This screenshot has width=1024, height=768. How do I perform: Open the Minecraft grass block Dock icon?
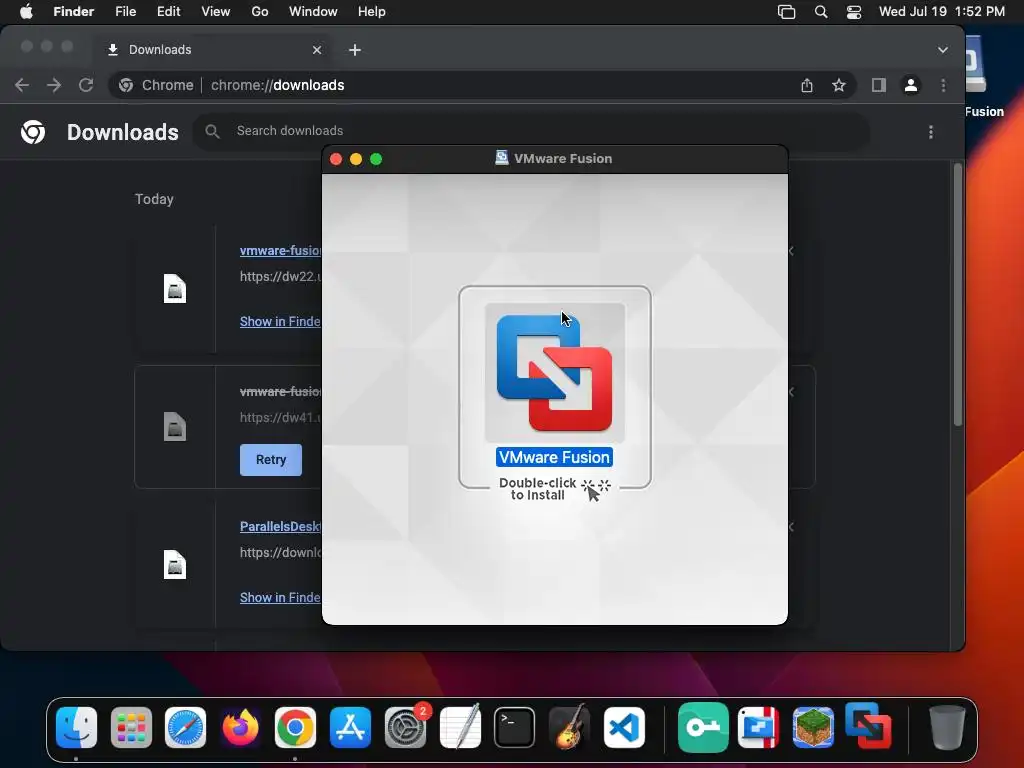point(813,728)
